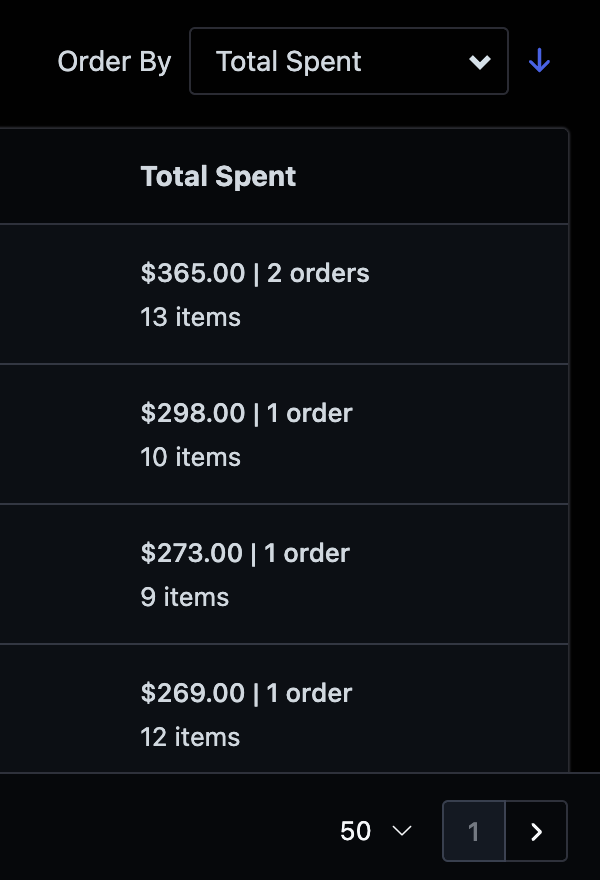Open the page navigation right chevron

536,831
